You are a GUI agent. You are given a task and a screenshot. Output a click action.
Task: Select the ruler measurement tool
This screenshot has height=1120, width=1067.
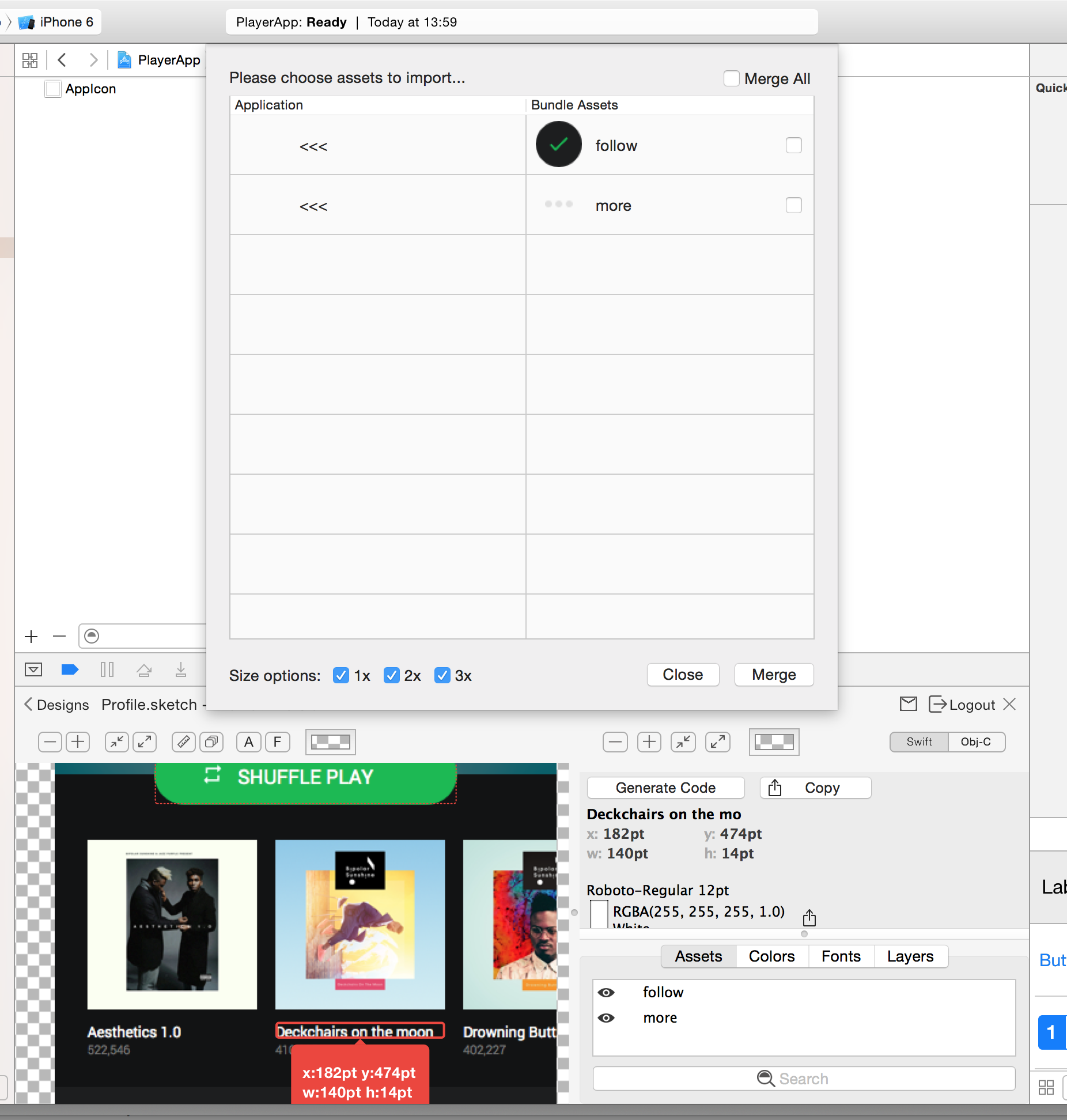184,742
